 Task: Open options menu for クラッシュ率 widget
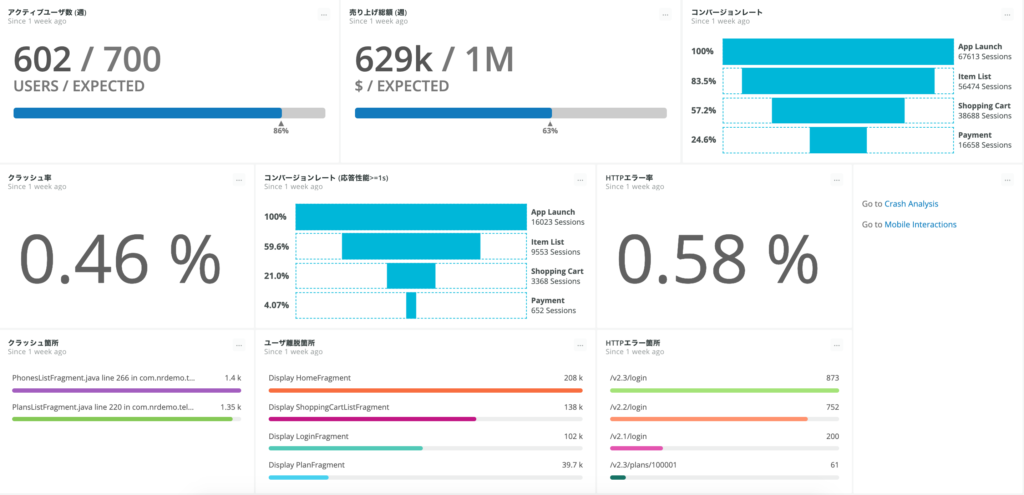click(238, 181)
